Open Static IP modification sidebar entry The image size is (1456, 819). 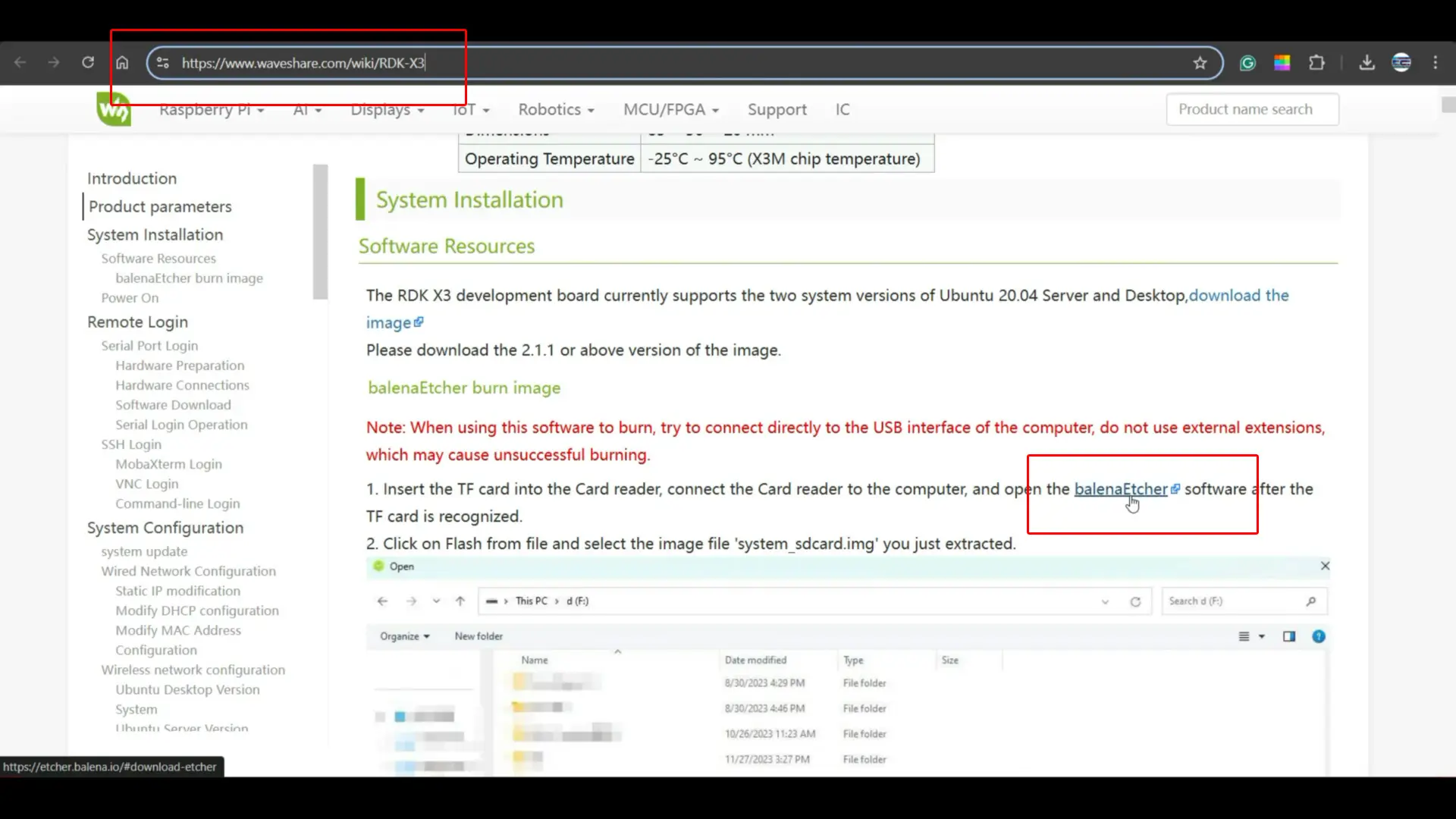(177, 591)
